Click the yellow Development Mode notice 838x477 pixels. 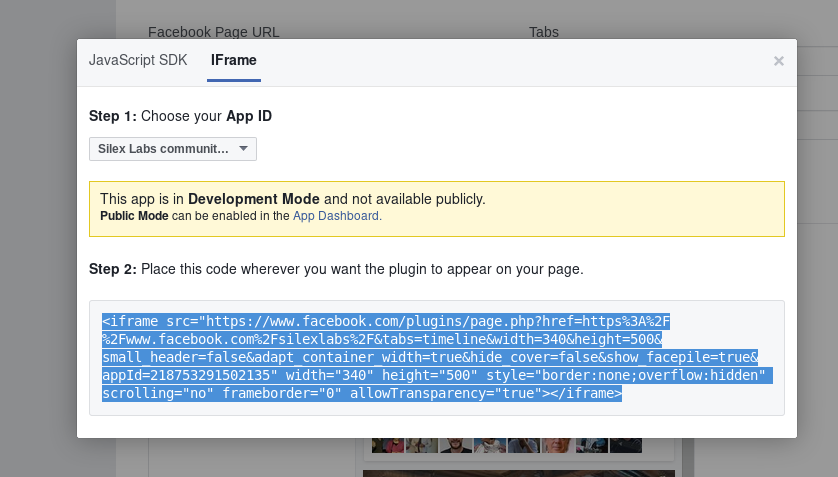(437, 209)
